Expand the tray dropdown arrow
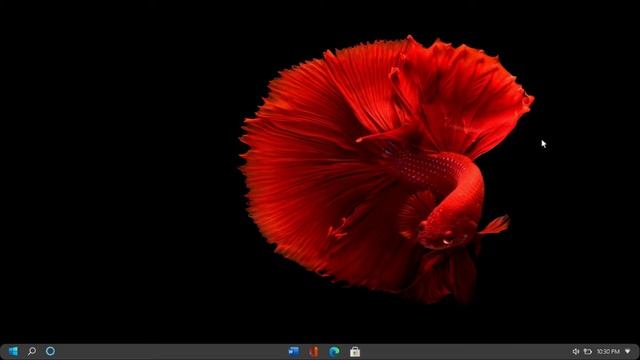The height and width of the screenshot is (360, 640). click(x=628, y=351)
